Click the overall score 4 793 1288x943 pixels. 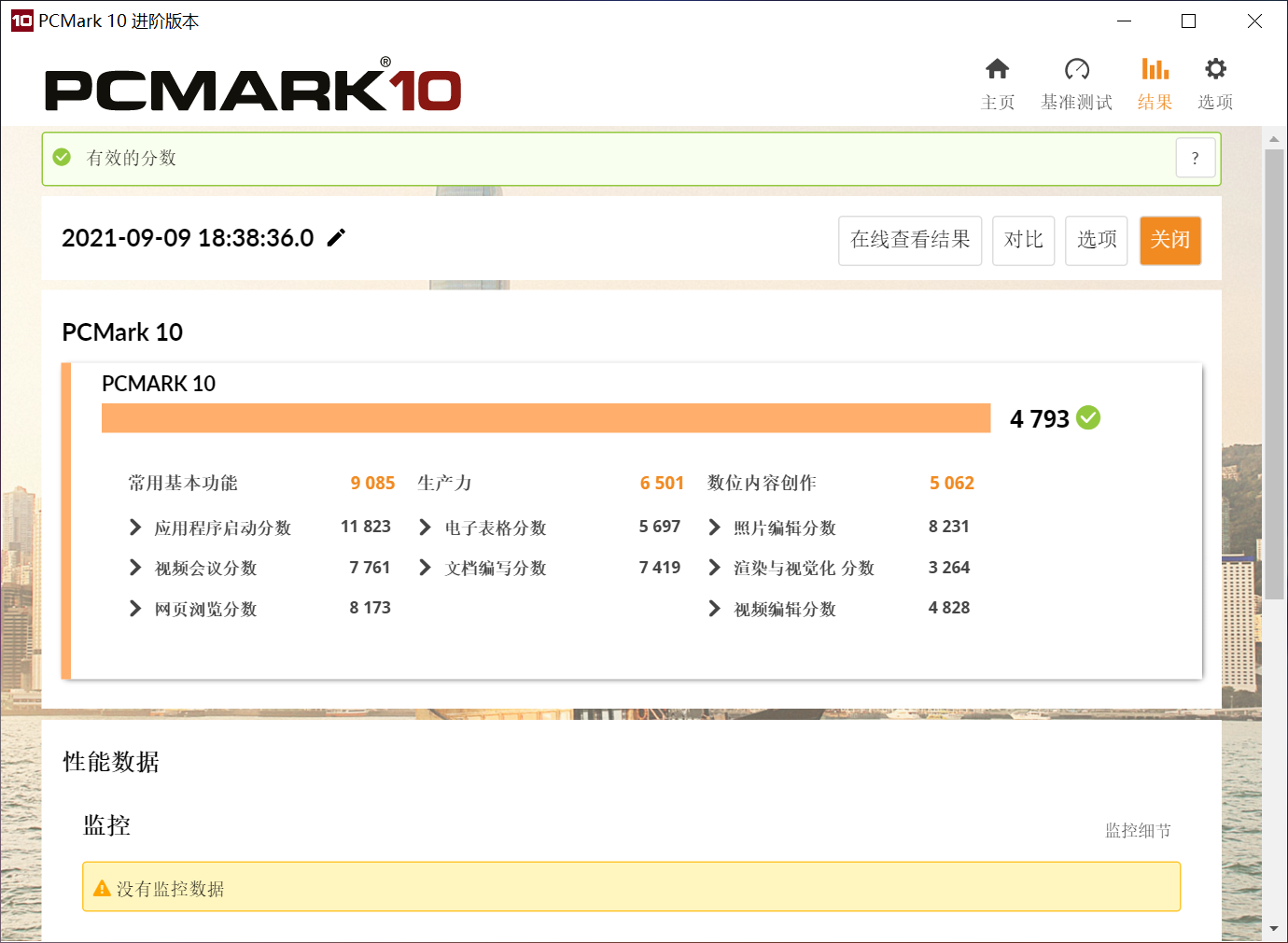[1040, 418]
